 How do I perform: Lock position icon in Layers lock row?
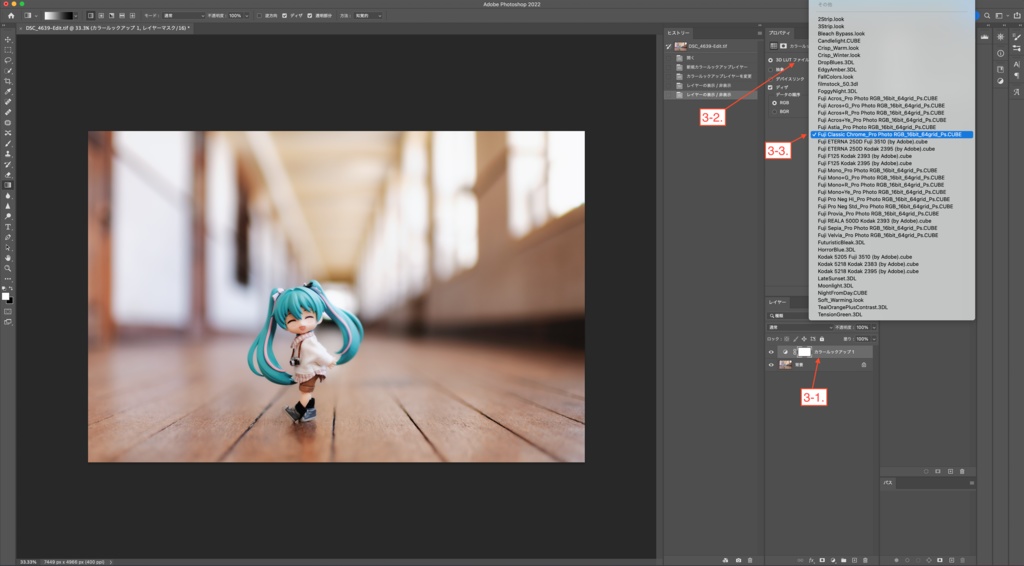[x=804, y=339]
